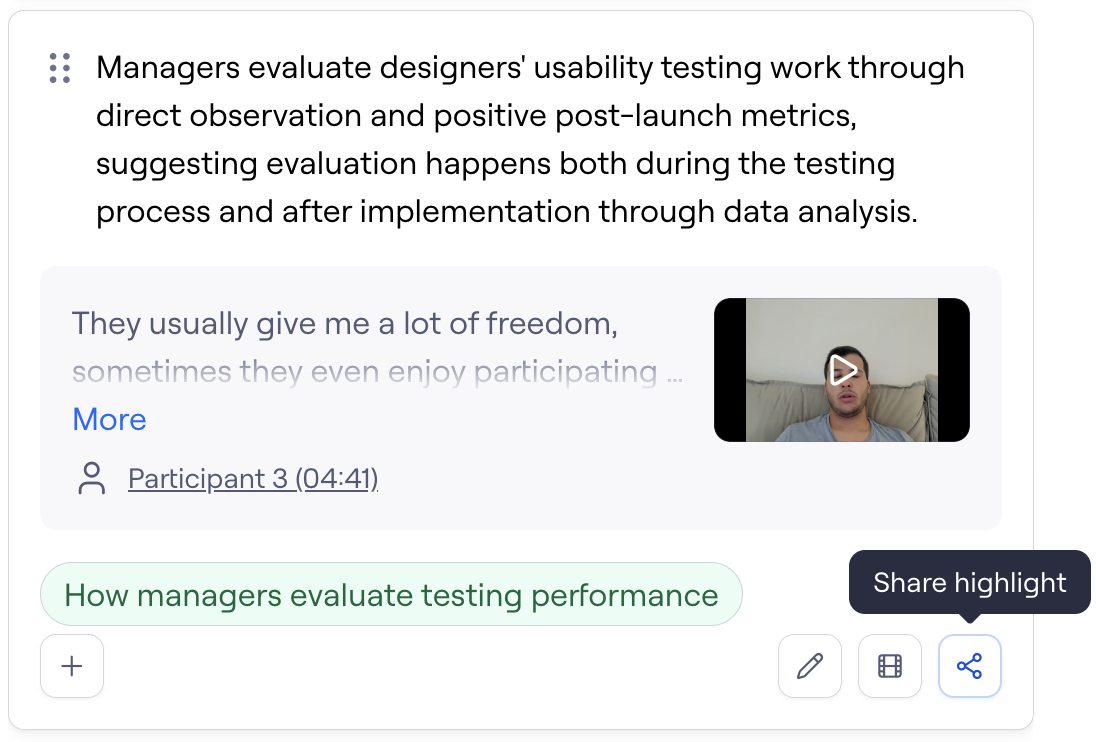Select the "How managers evaluate testing performance" tag
The height and width of the screenshot is (742, 1096).
click(x=391, y=595)
